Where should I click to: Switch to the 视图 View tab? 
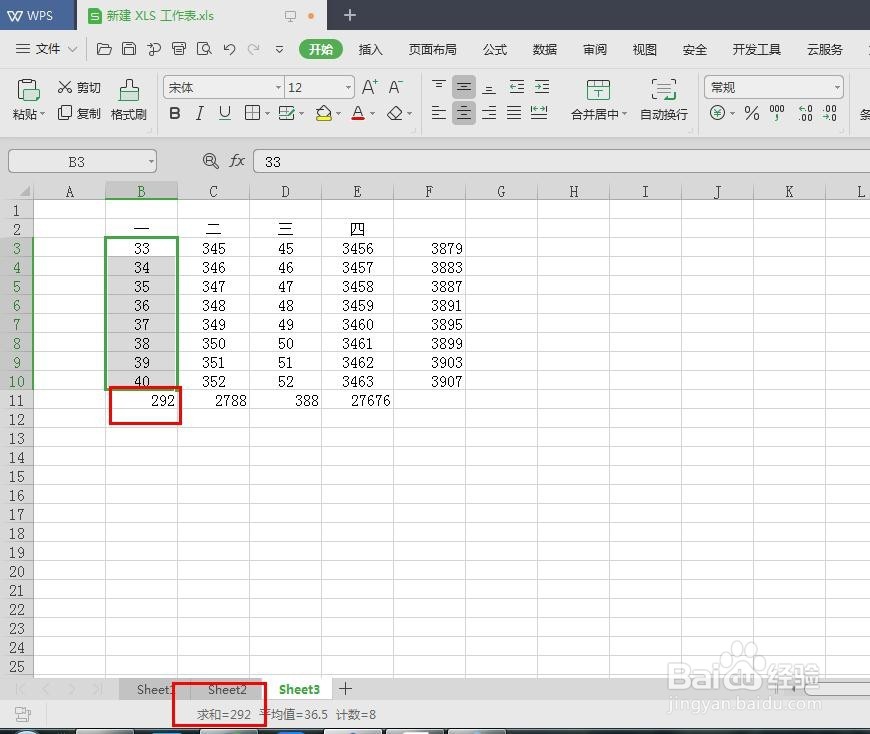point(644,49)
